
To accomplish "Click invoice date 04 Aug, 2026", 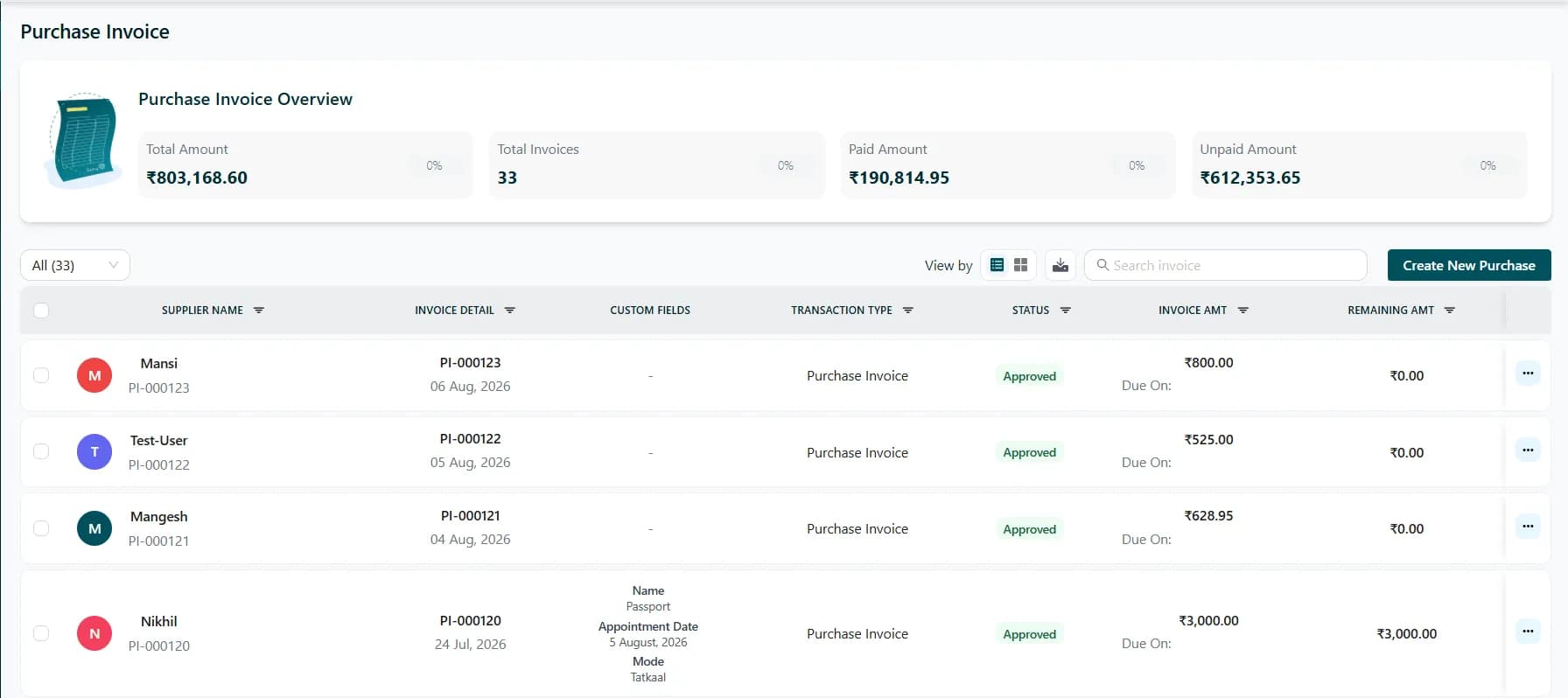I will [471, 540].
